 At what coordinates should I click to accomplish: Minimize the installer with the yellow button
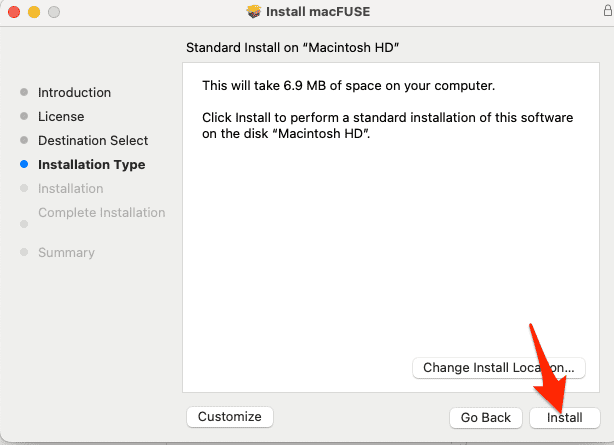pos(33,13)
